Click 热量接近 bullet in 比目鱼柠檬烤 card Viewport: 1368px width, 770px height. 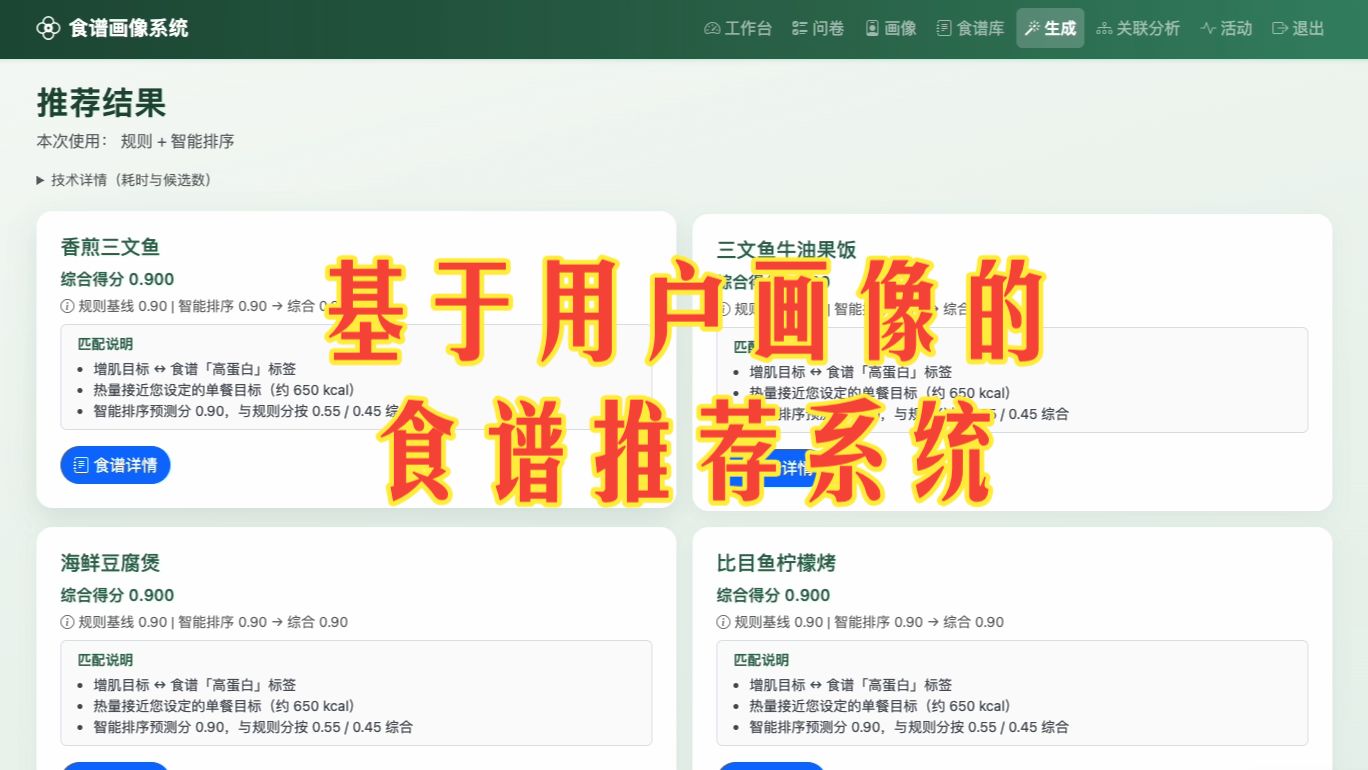pyautogui.click(x=880, y=706)
